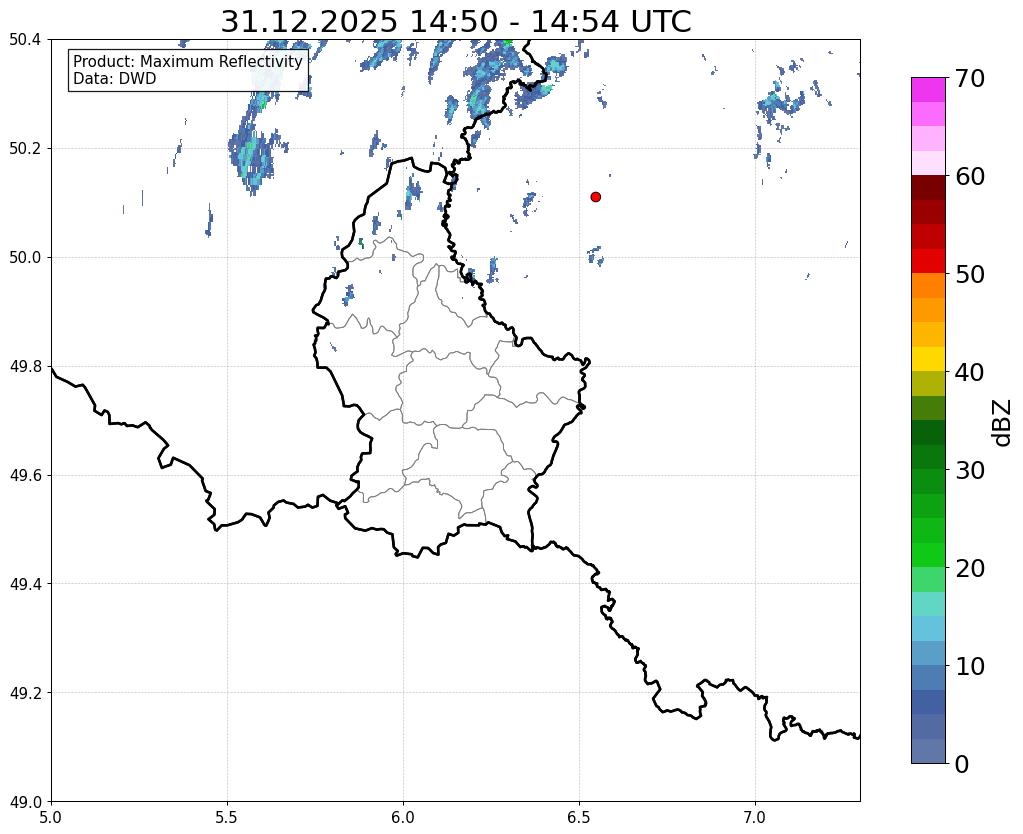Click the longitude 6.5 axis label
1023x834 pixels.
pyautogui.click(x=579, y=817)
